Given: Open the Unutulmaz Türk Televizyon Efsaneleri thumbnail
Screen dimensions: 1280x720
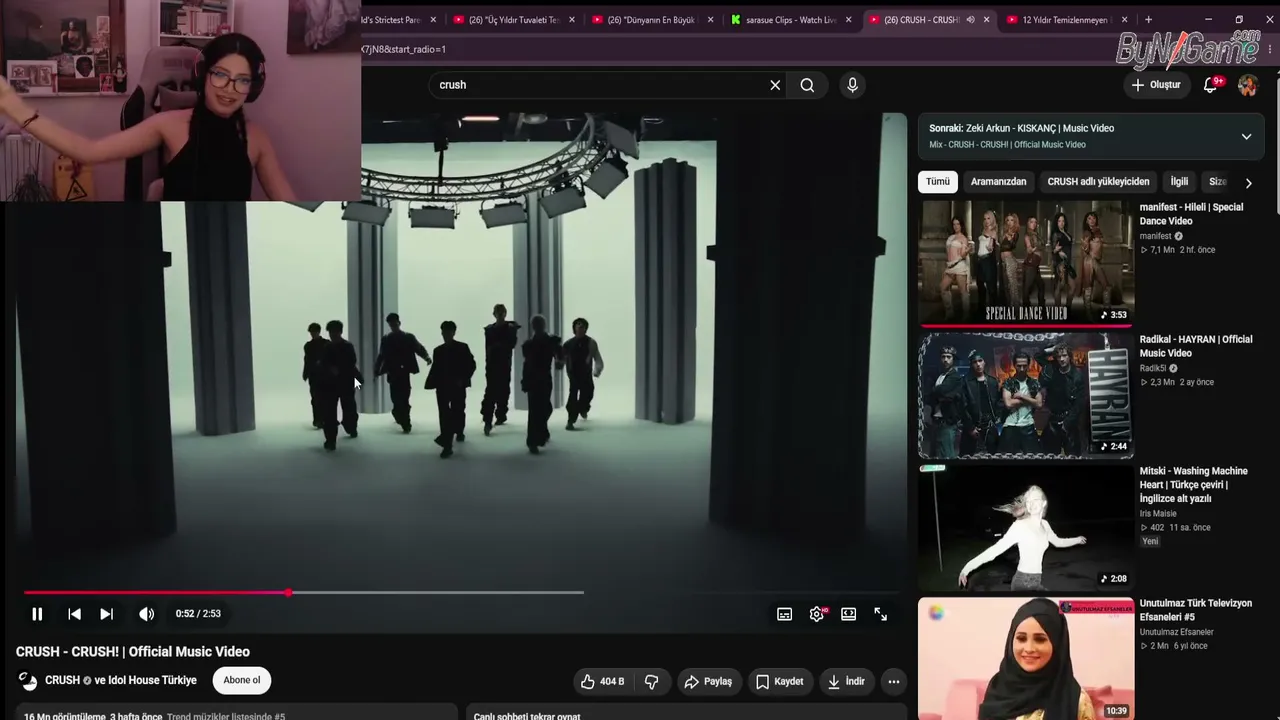Looking at the screenshot, I should 1026,659.
